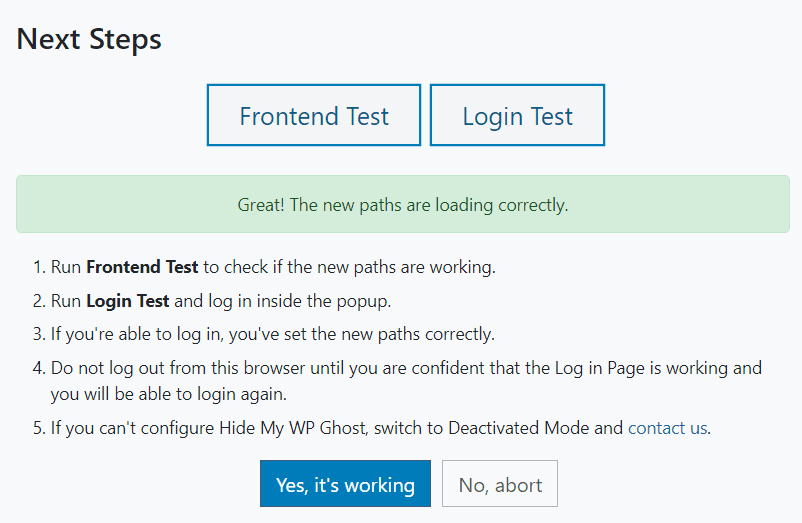Click the list number 1 marker
Viewport: 802px width, 523px height.
click(x=38, y=267)
